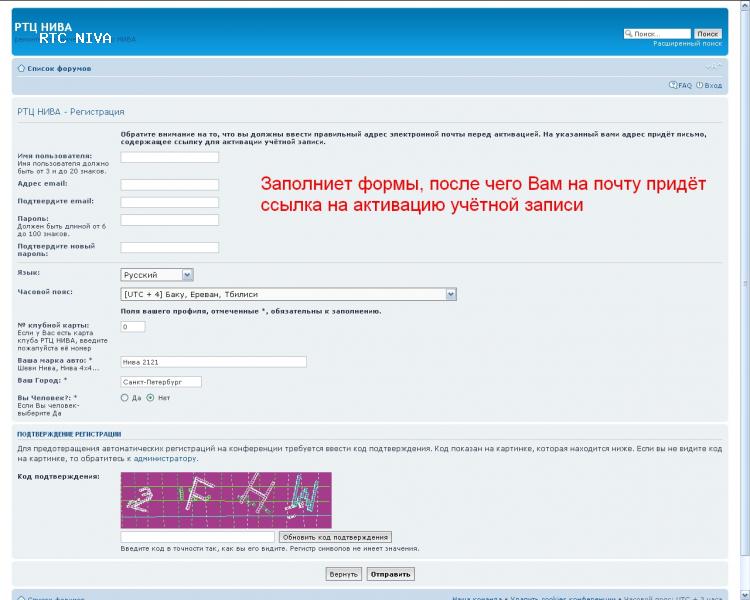Click the 'ПОДТВЕРЖДЕНИЕ РЕГИСТРАЦИИ' section title
The width and height of the screenshot is (750, 600).
69,434
